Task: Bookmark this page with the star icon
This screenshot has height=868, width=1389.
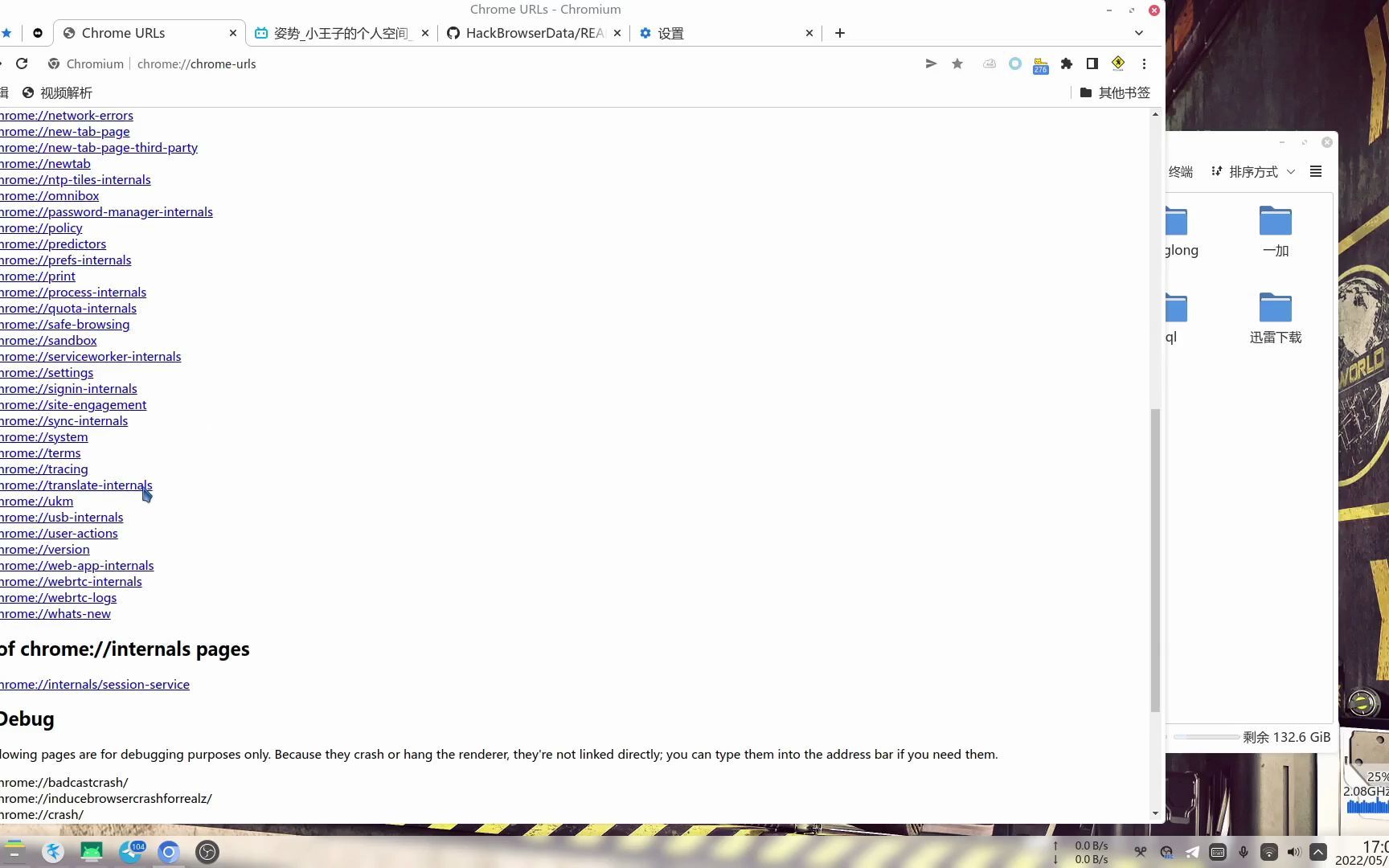Action: pyautogui.click(x=957, y=63)
